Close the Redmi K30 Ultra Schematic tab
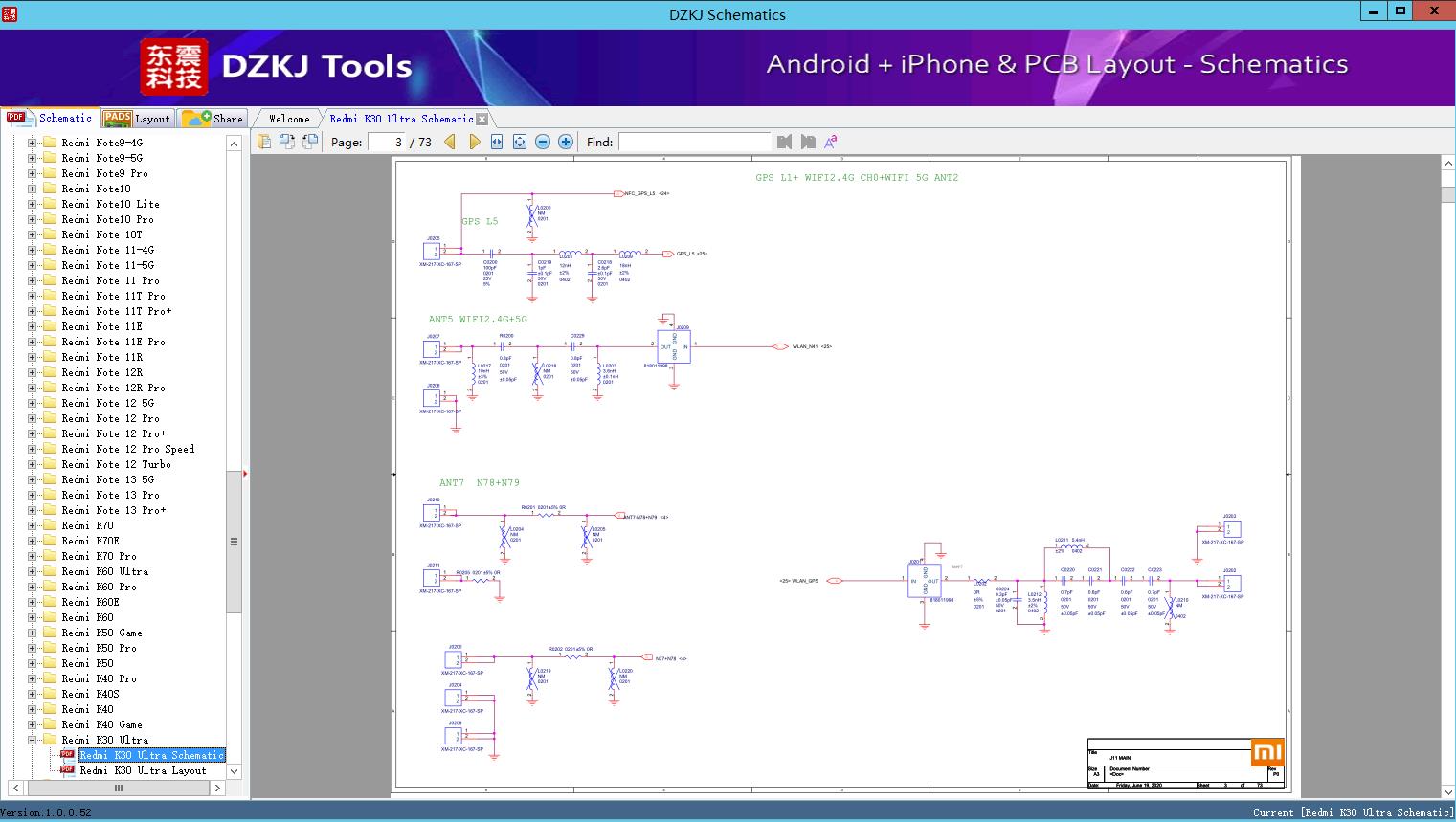1456x822 pixels. (x=482, y=119)
